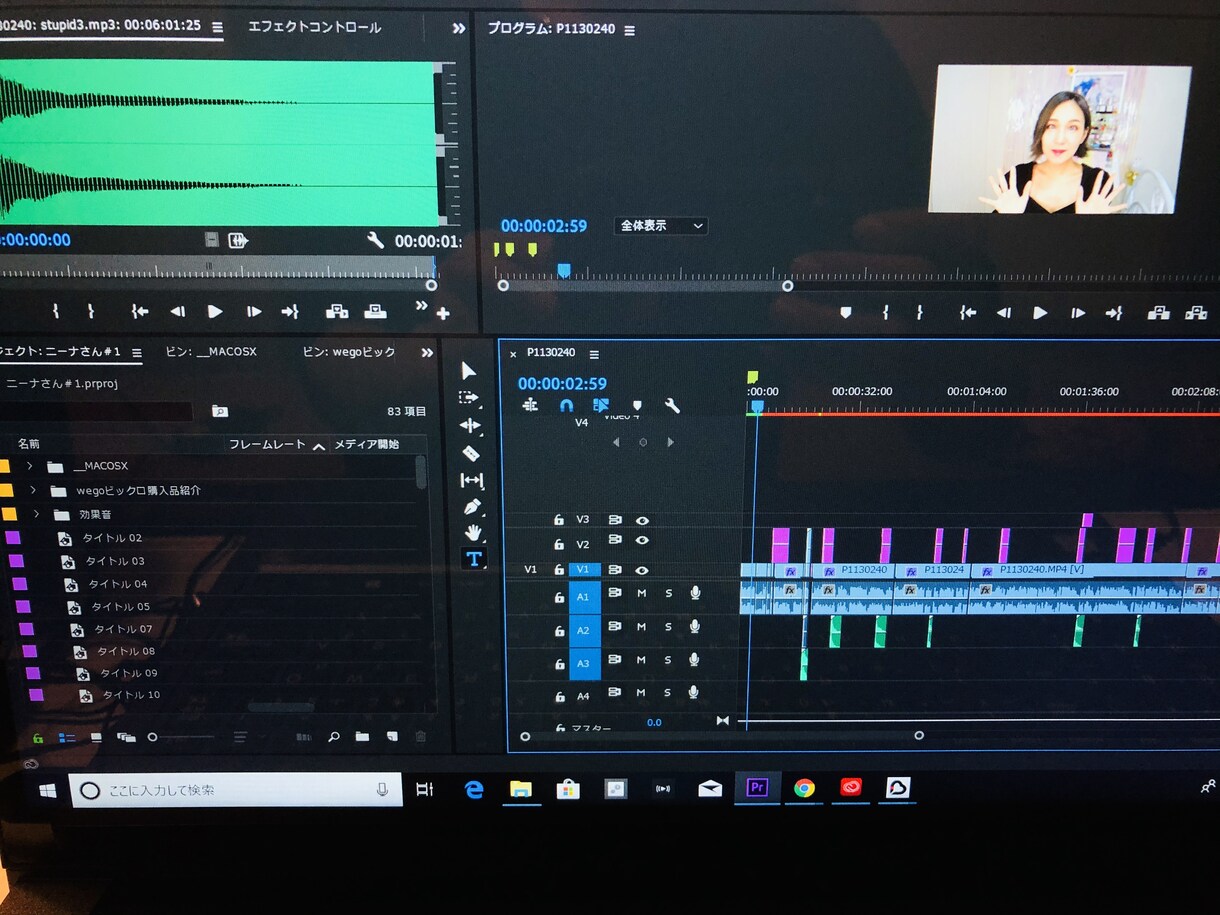
Task: Select the stupid3.mp3 source tab
Action: pos(100,26)
